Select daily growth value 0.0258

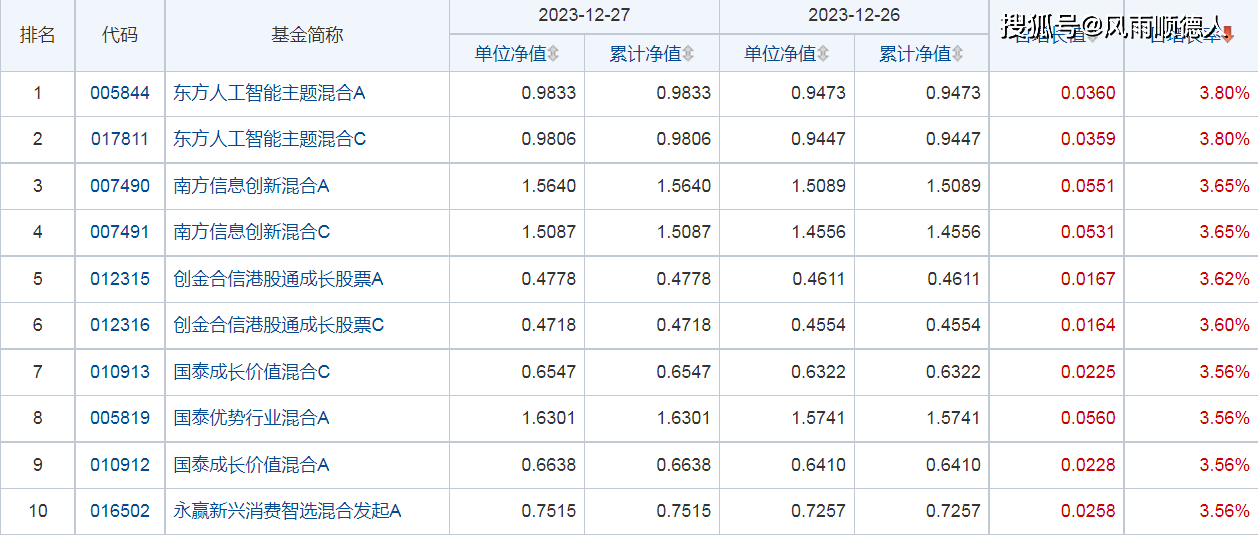[1088, 511]
